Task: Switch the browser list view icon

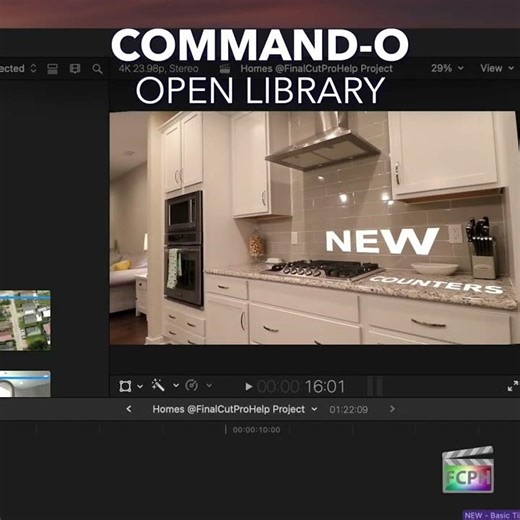Action: click(x=53, y=69)
